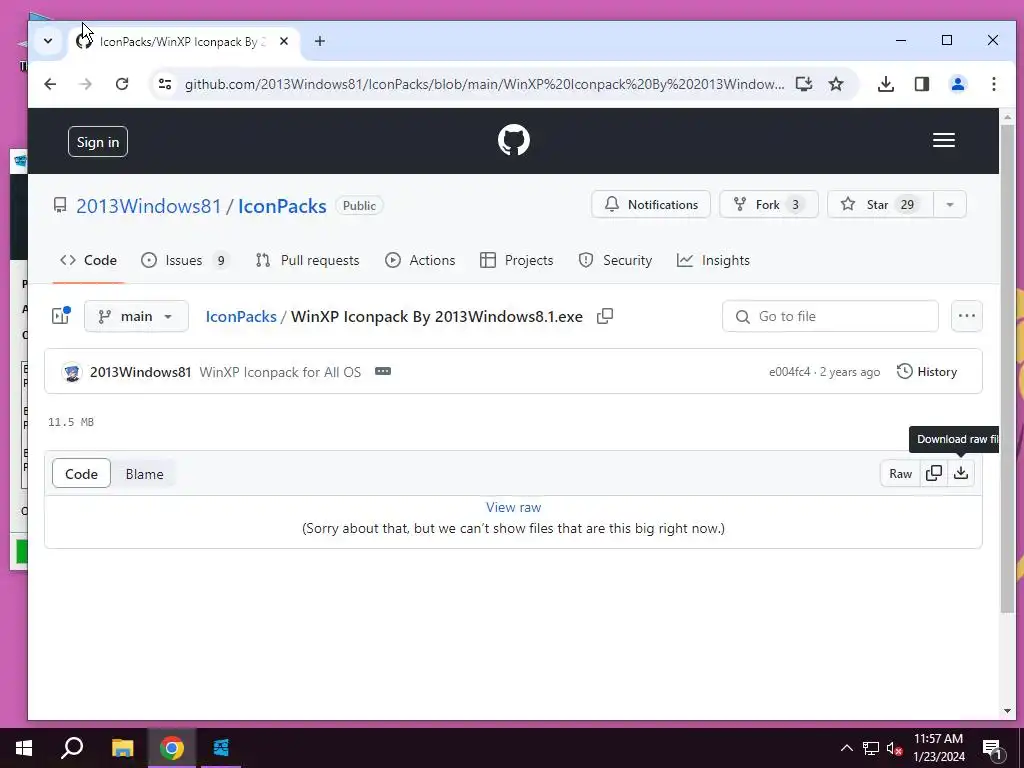
Task: Open the Chrome three-dot menu
Action: point(993,84)
